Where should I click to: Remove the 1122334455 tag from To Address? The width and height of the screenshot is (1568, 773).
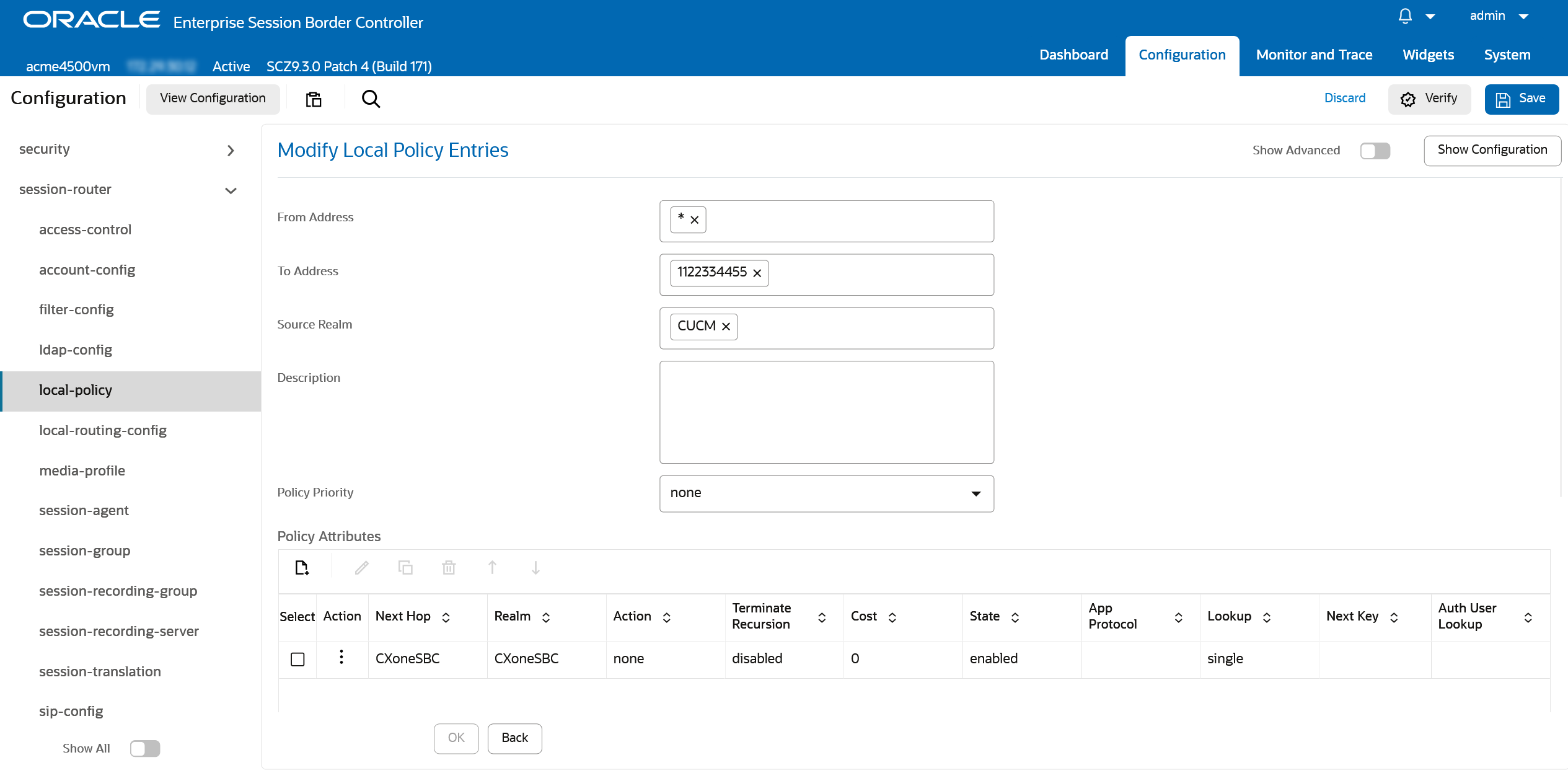pyautogui.click(x=757, y=273)
